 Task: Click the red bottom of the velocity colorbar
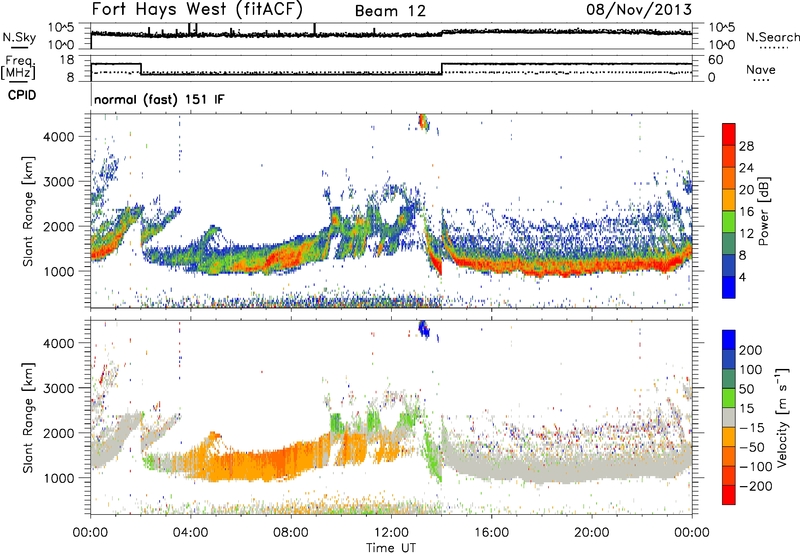click(729, 495)
